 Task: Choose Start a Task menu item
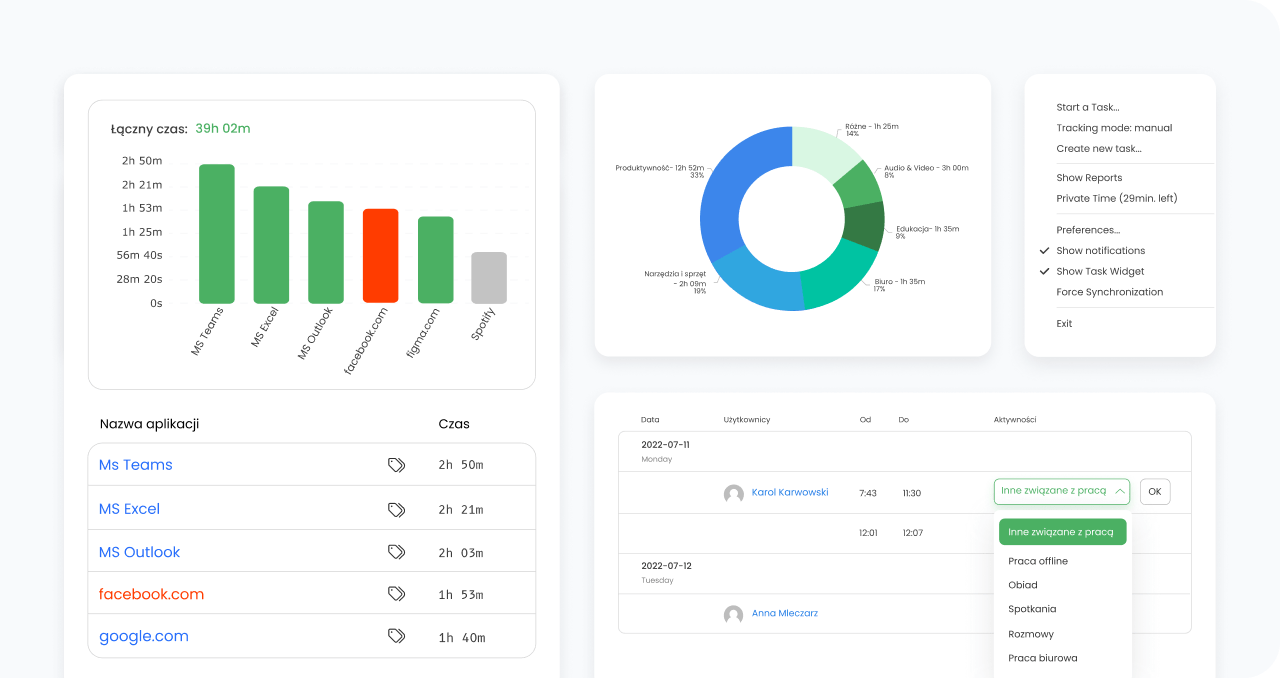point(1087,107)
